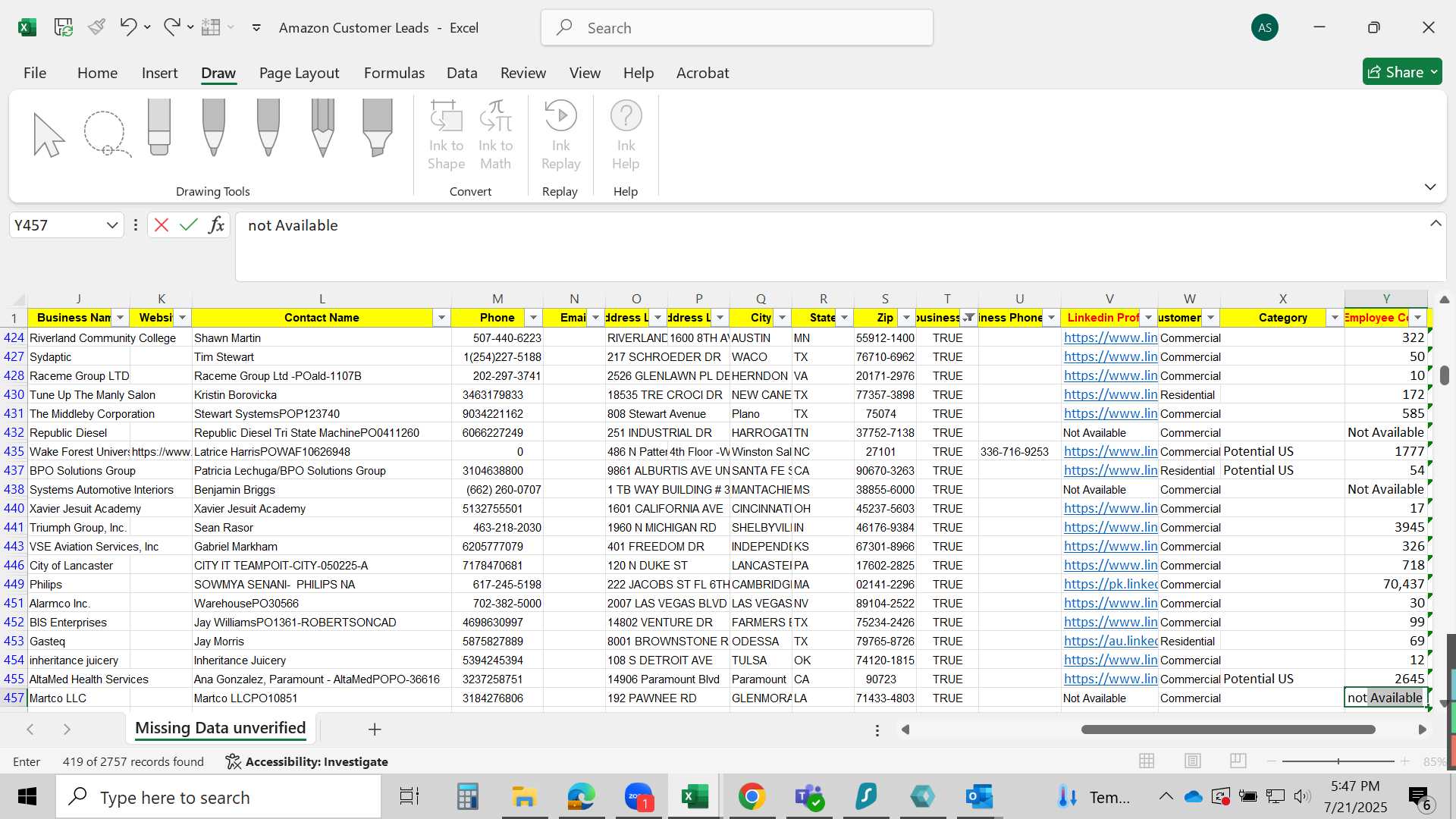Open the au.linkedin link for Gasteq row

1110,641
